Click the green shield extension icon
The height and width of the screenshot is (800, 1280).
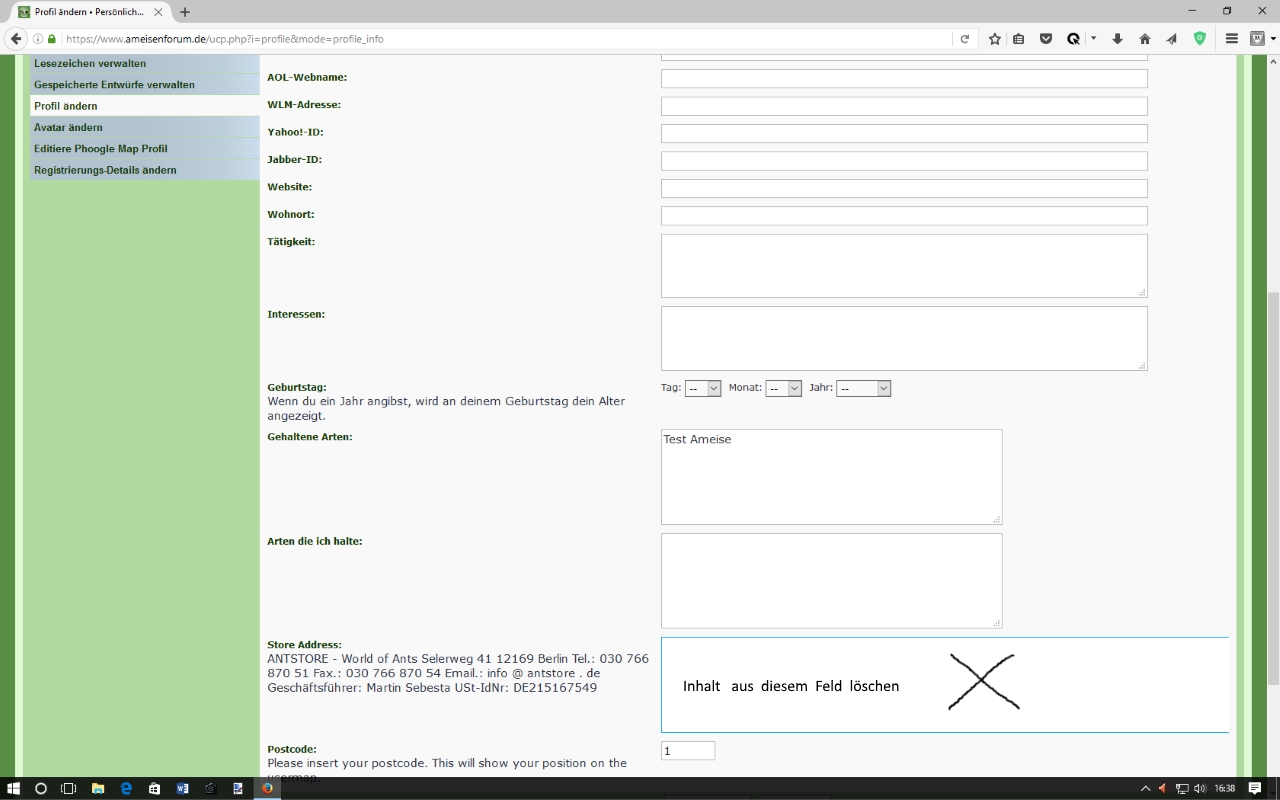pyautogui.click(x=1200, y=39)
